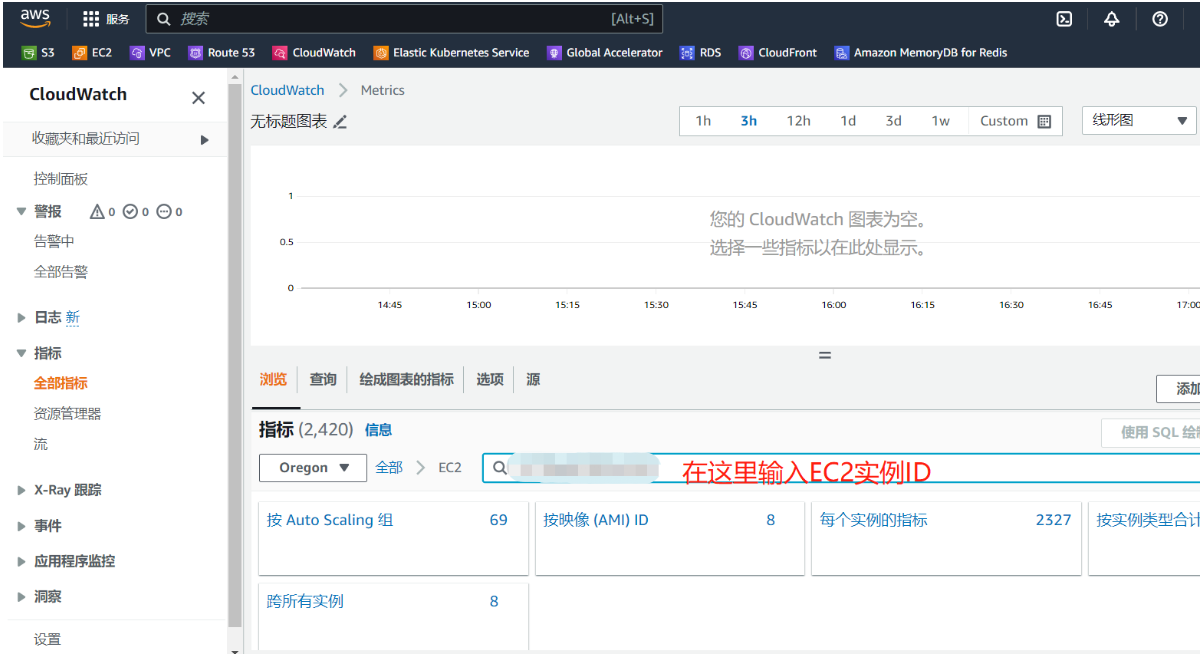Expand the 事件 events section

tap(22, 526)
